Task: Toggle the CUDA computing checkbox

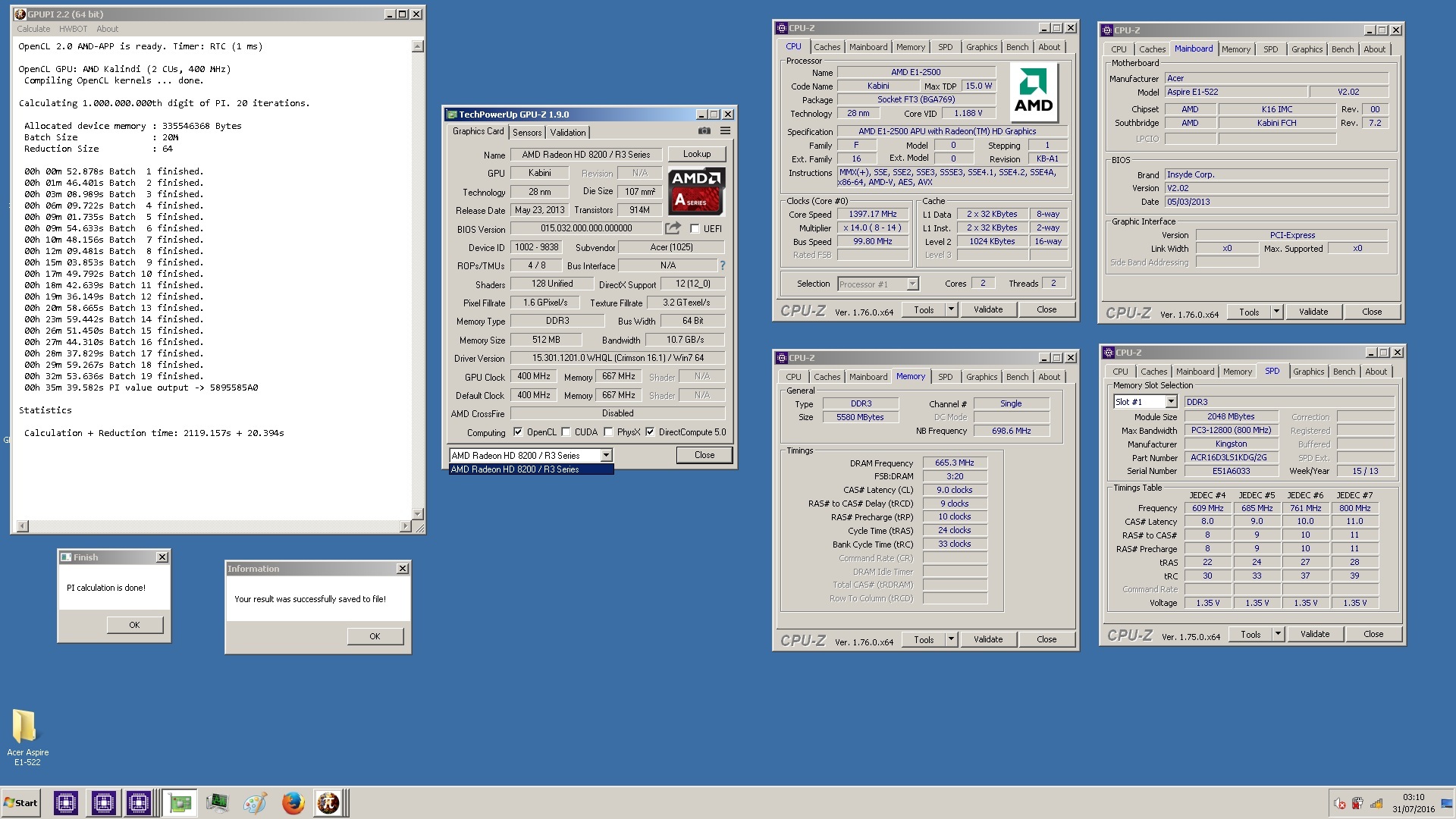Action: (566, 432)
